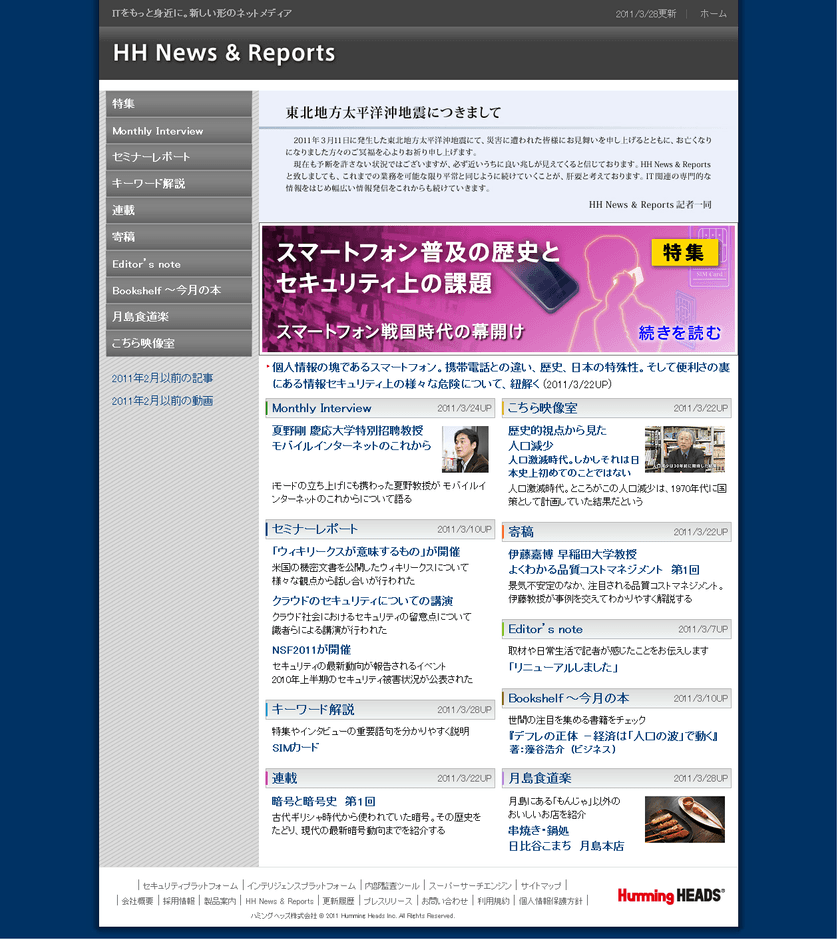Open the クラウドのセキュリティについての講演 article
Image resolution: width=838 pixels, height=940 pixels.
pyautogui.click(x=362, y=601)
